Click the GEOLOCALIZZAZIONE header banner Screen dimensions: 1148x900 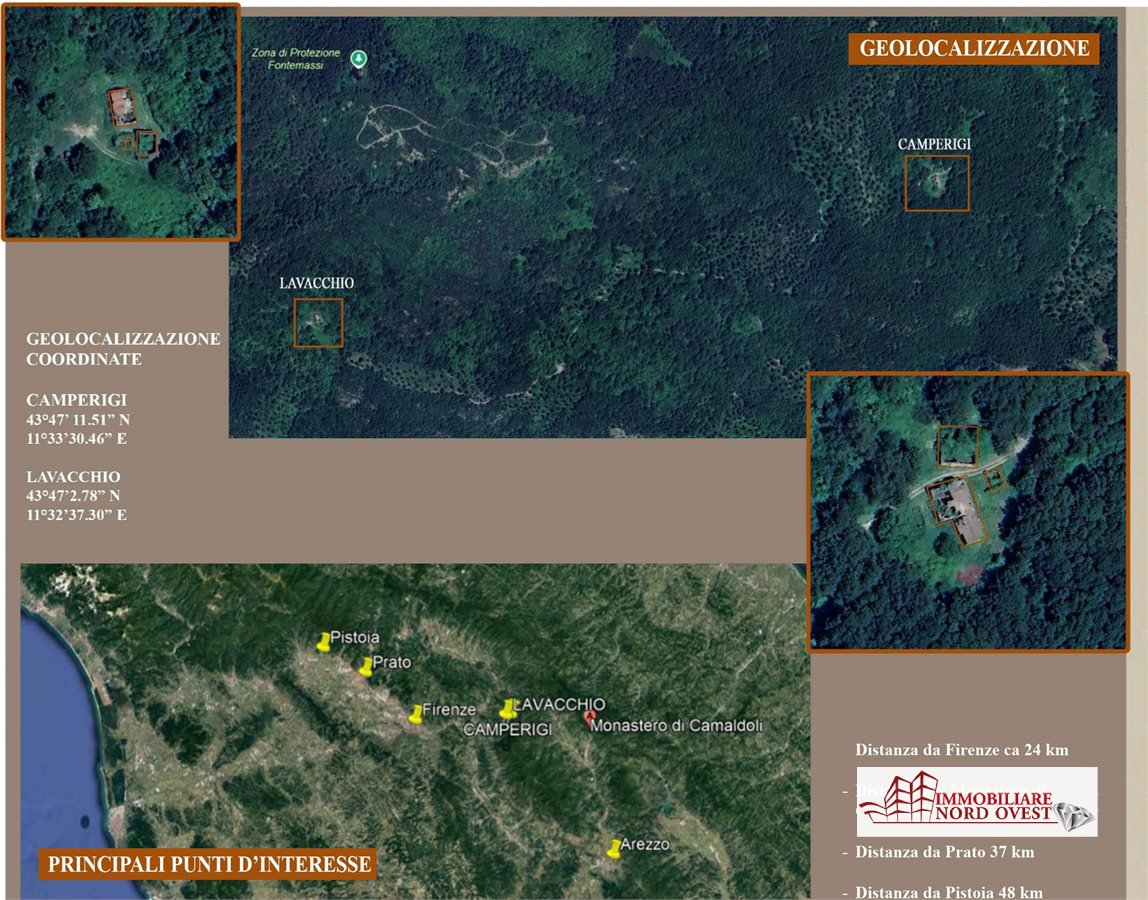pos(973,49)
